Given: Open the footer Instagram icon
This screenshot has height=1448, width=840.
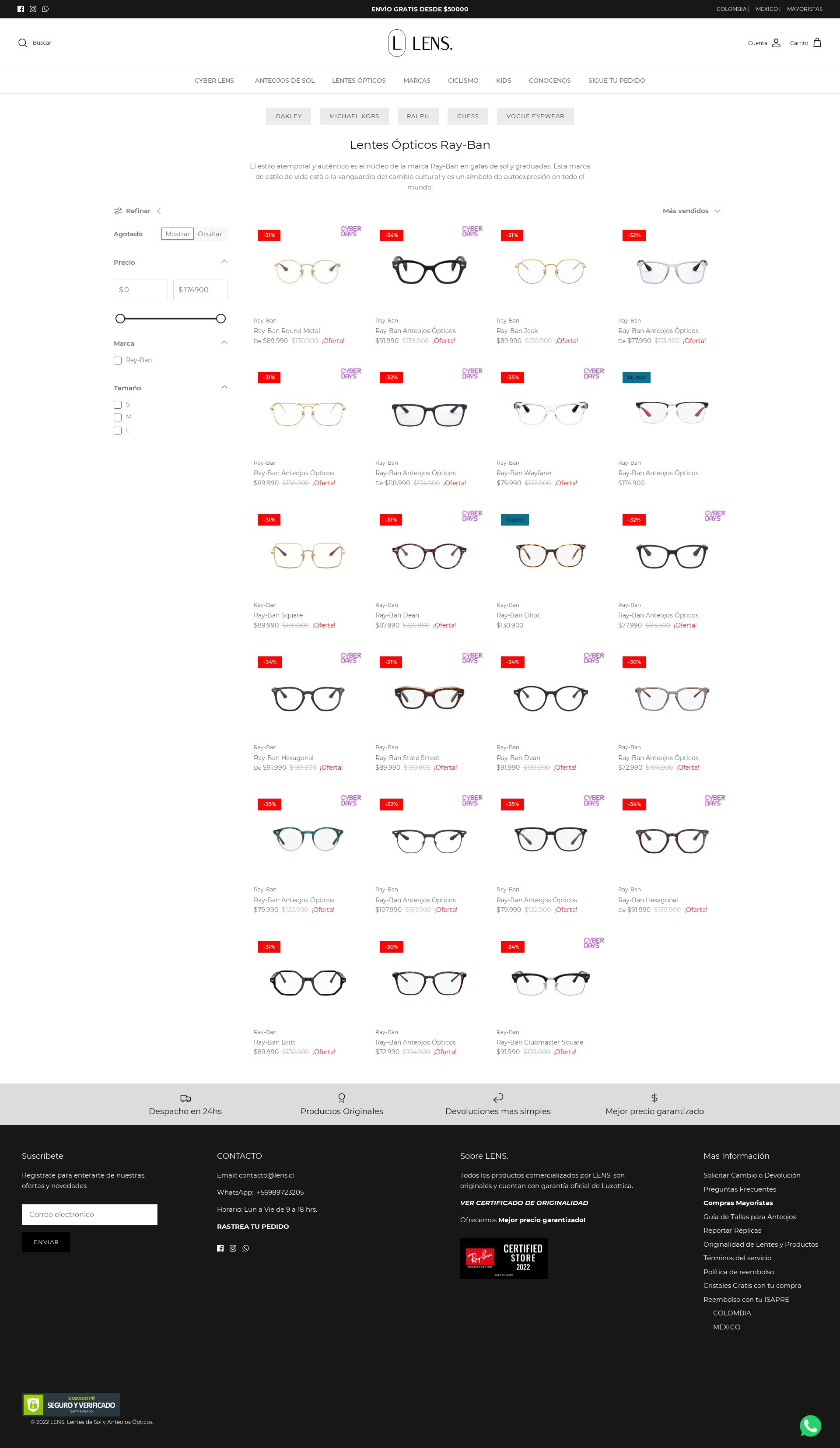Looking at the screenshot, I should [233, 1248].
